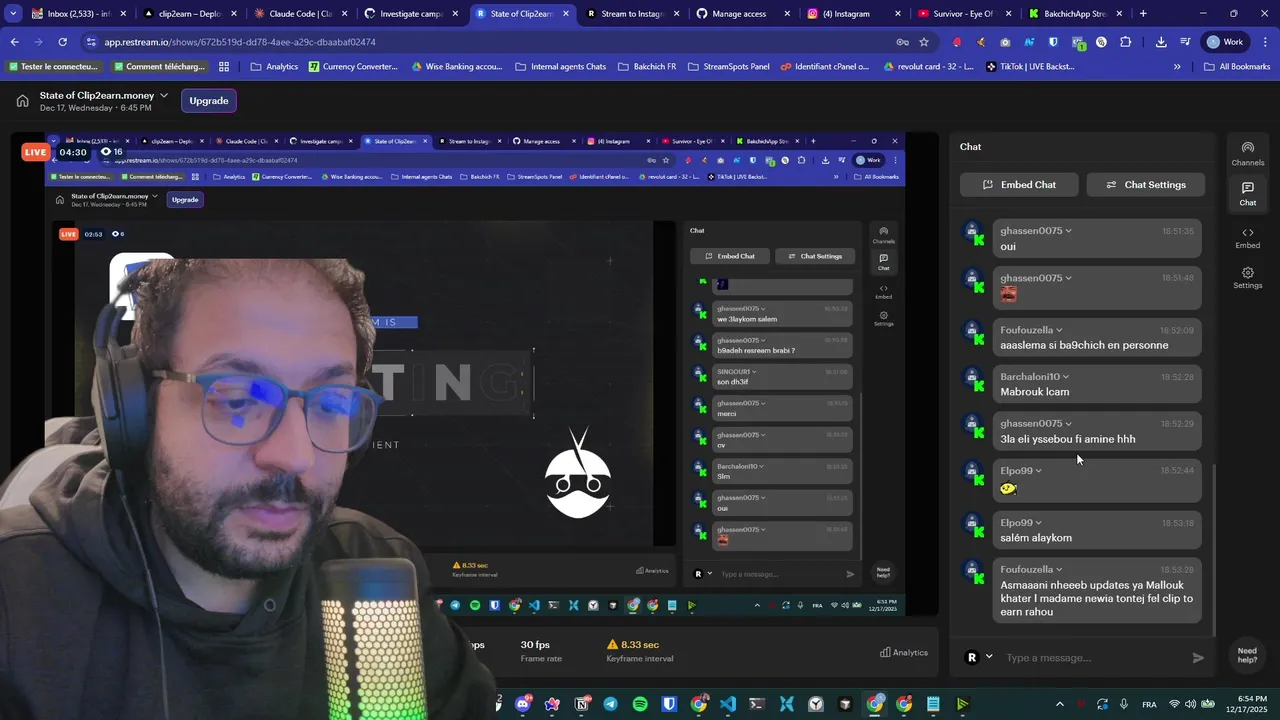Expand ghasseen0075 dropdown on '3la eli yssebou' message
Screen dimensions: 1280x720
click(x=1069, y=424)
